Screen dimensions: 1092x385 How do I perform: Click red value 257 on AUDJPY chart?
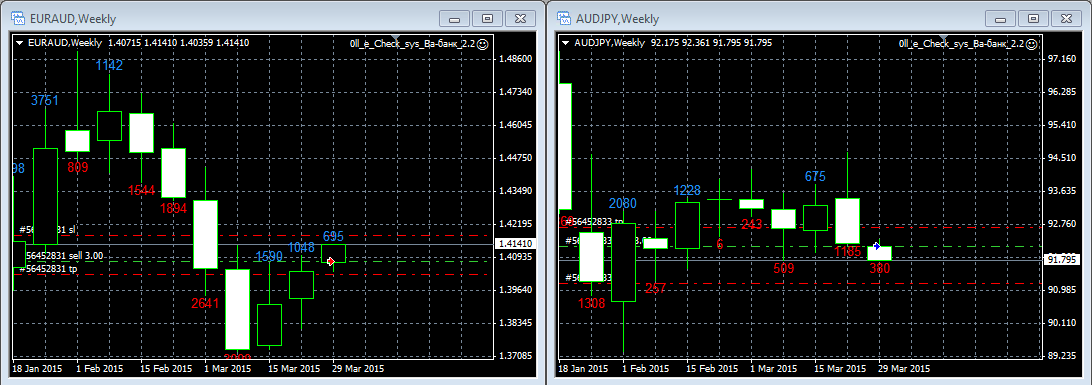(x=655, y=288)
